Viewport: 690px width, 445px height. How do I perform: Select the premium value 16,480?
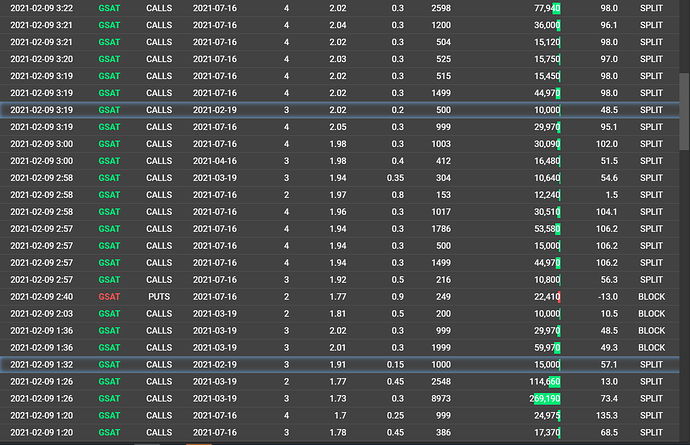click(547, 161)
